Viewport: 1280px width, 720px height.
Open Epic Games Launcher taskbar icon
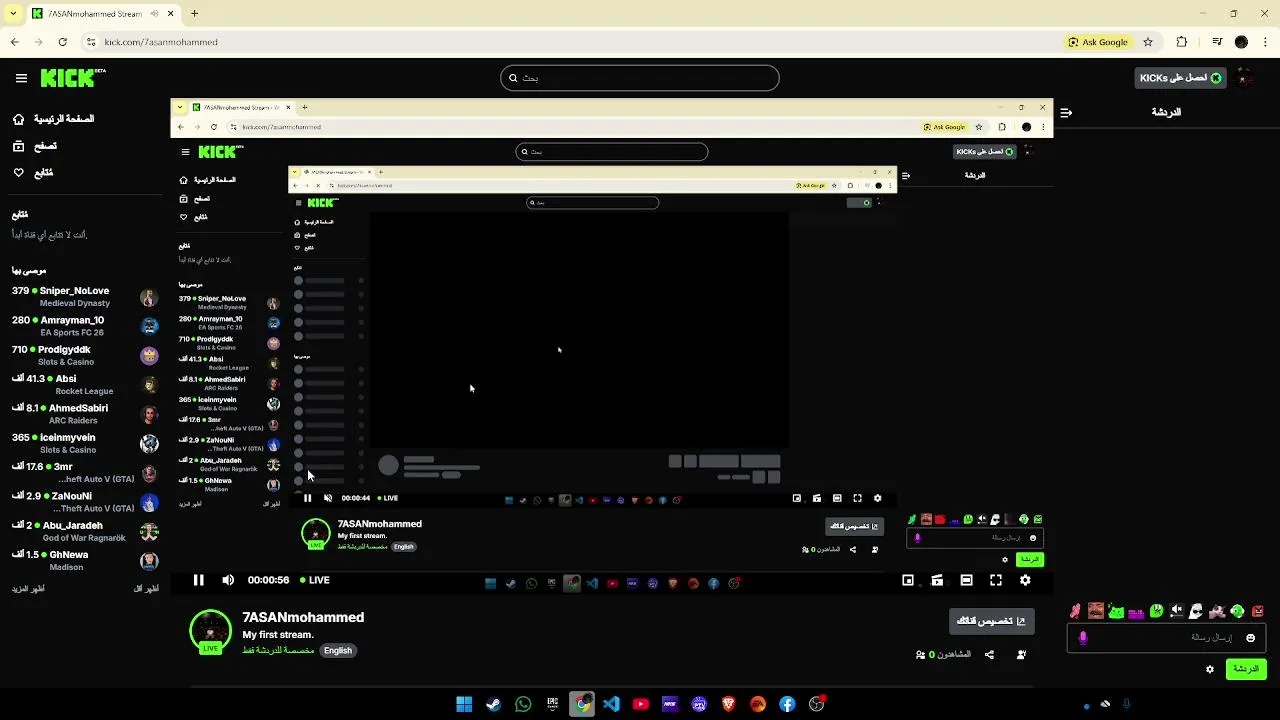552,704
